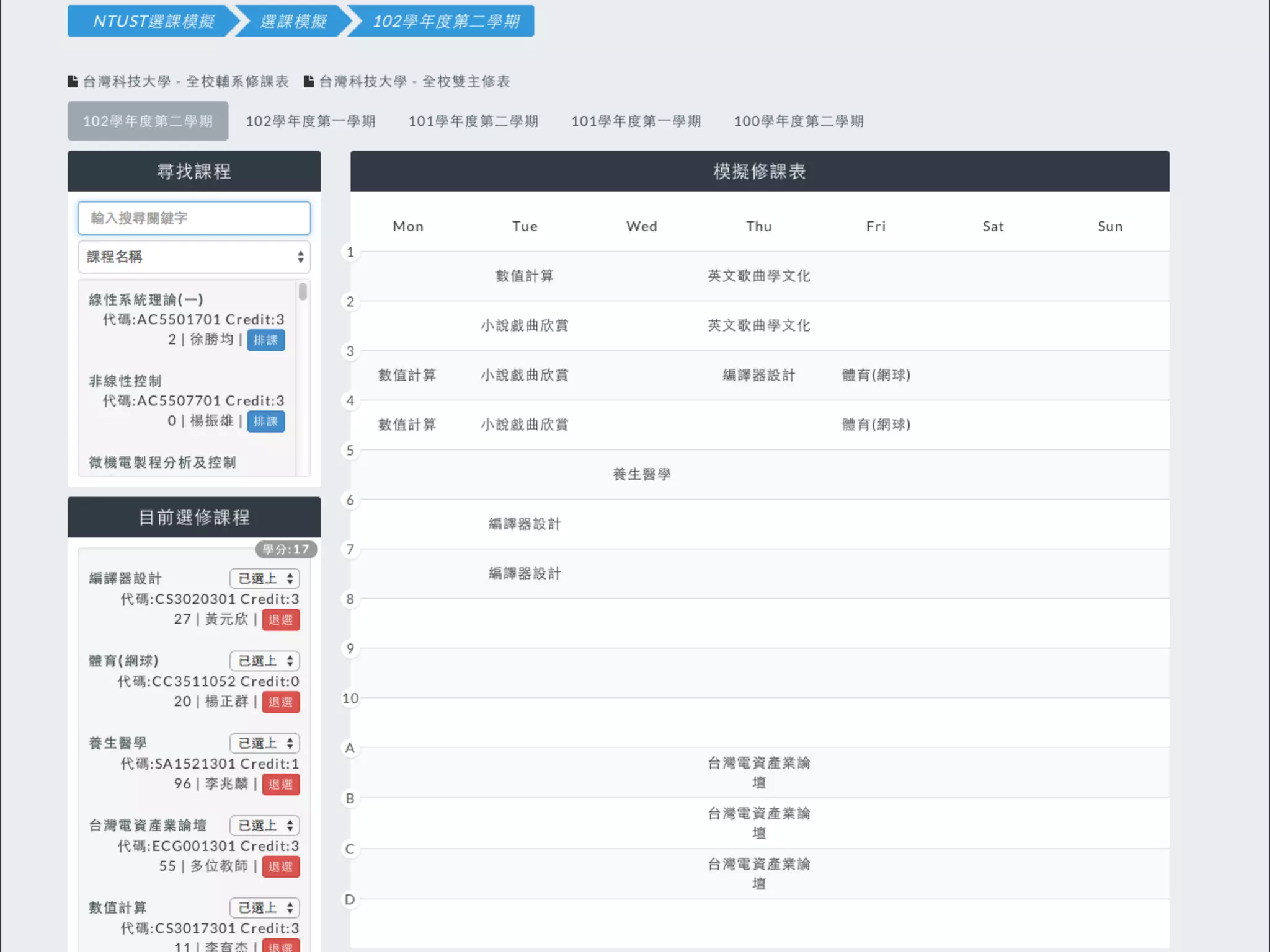Select the 101學年度第二學期 tab
The image size is (1270, 952).
pos(473,121)
